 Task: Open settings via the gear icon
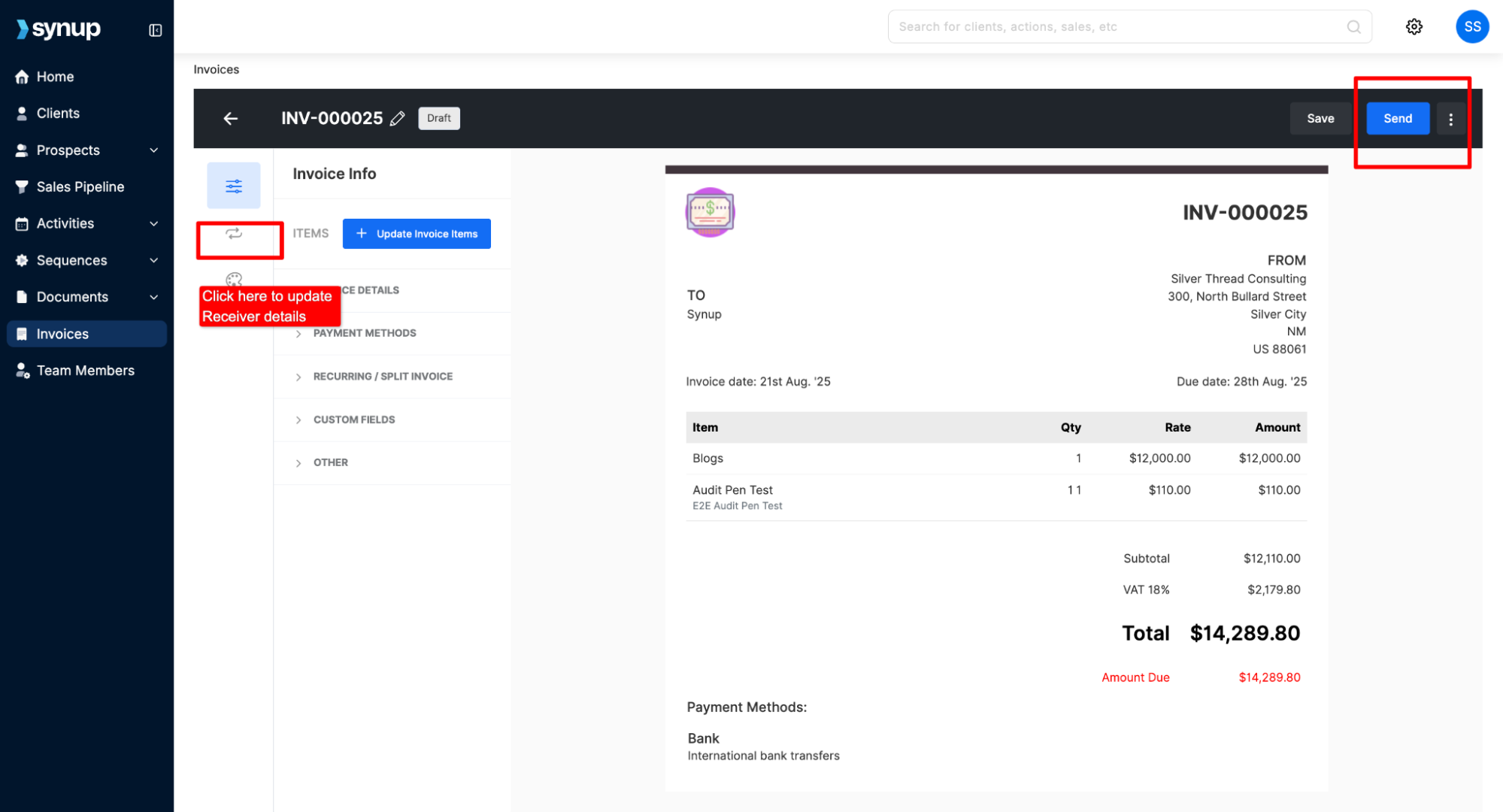1414,27
